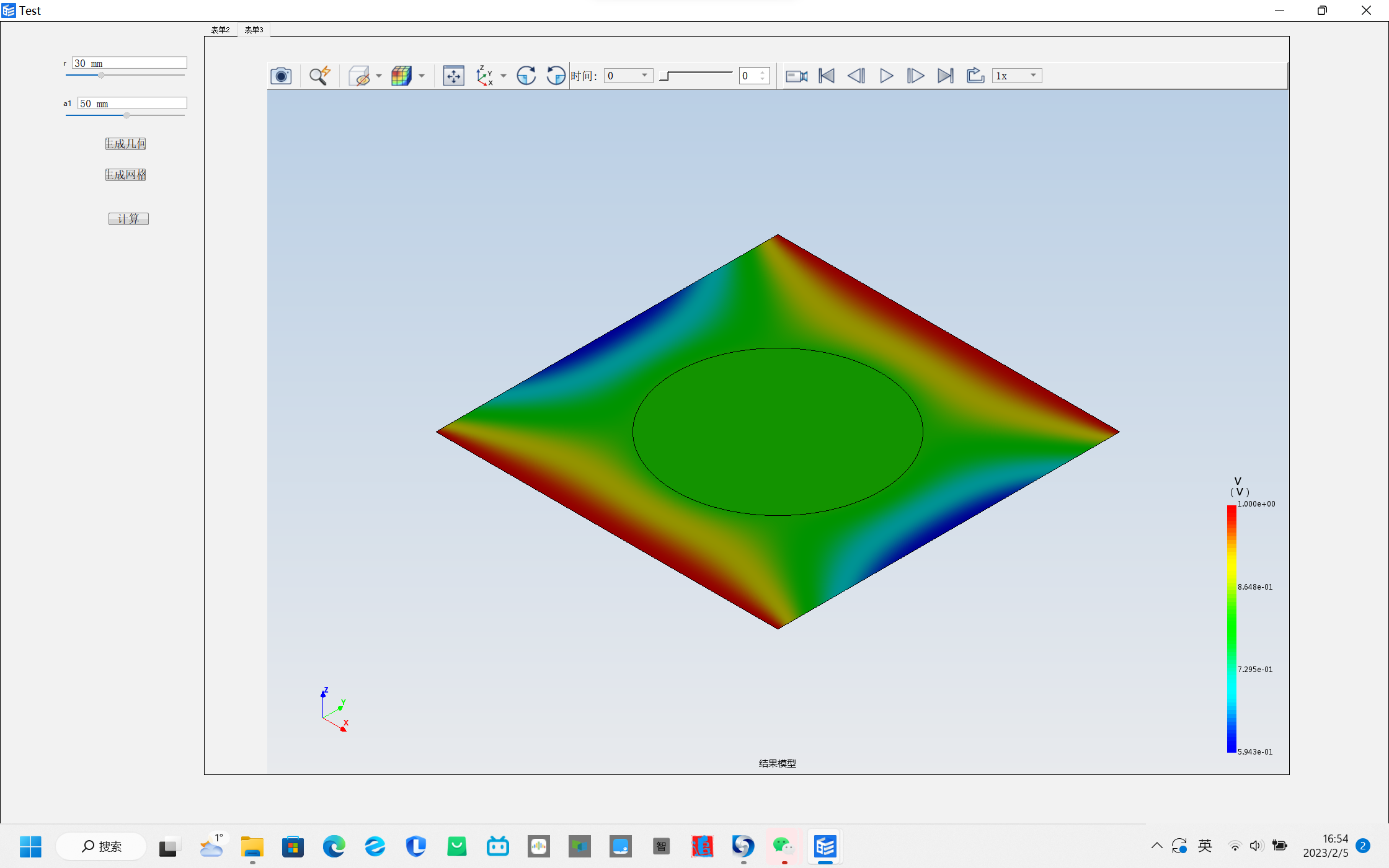Open the 时间 time dropdown
Image resolution: width=1389 pixels, height=868 pixels.
tap(628, 76)
